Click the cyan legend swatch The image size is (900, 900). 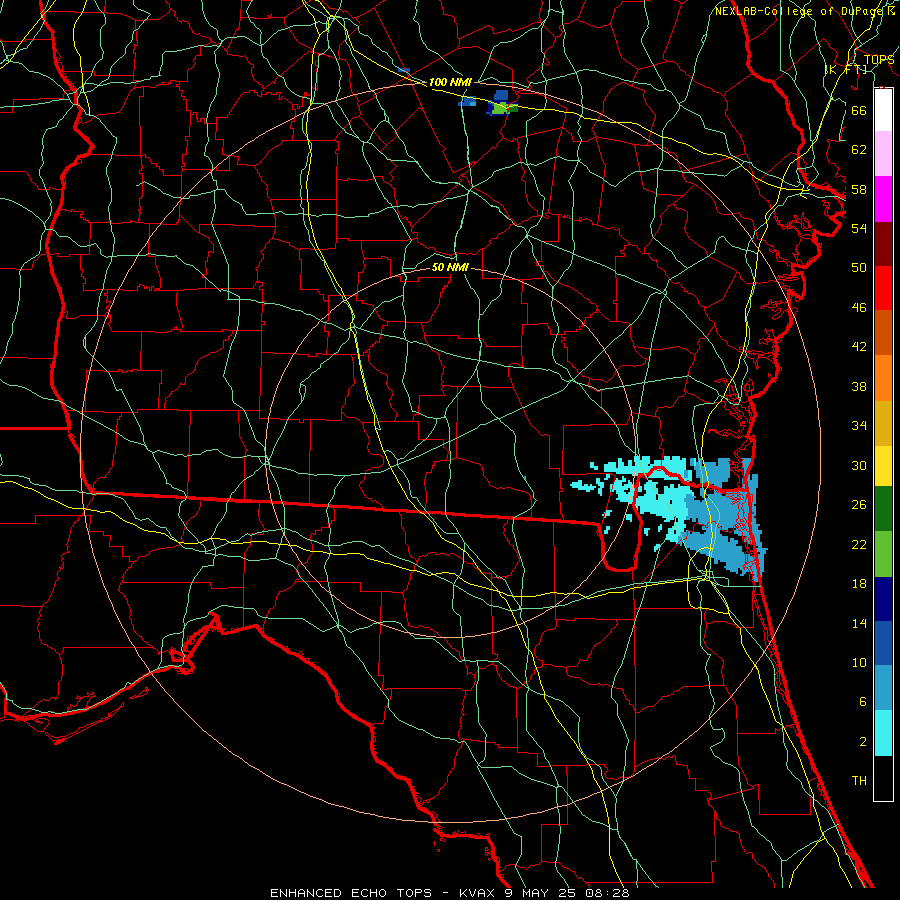tap(883, 733)
